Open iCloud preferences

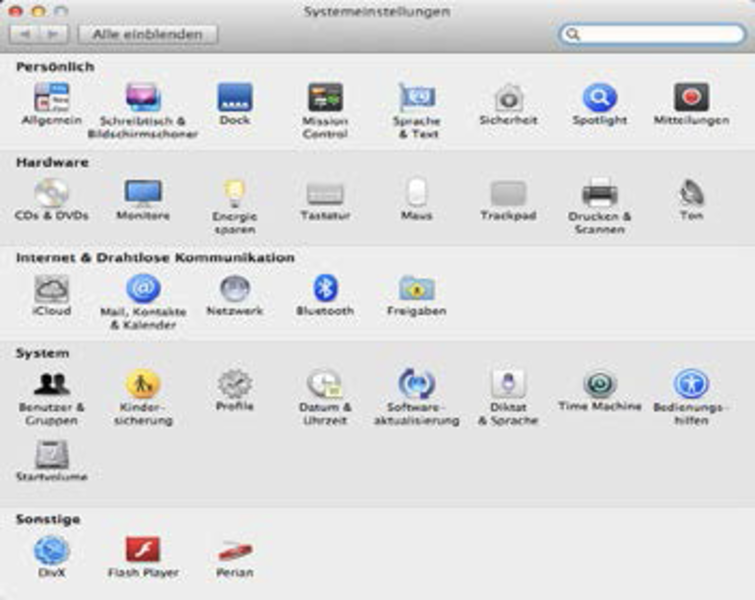pos(52,295)
